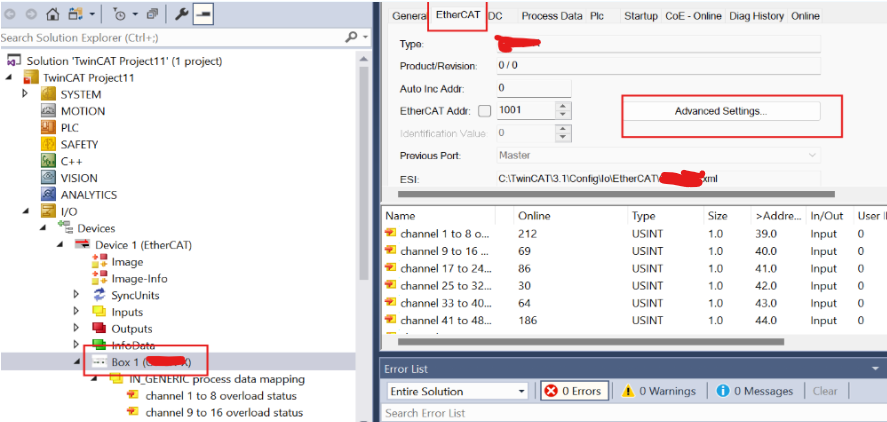Select the VISION node icon
The height and width of the screenshot is (422, 887).
[49, 178]
